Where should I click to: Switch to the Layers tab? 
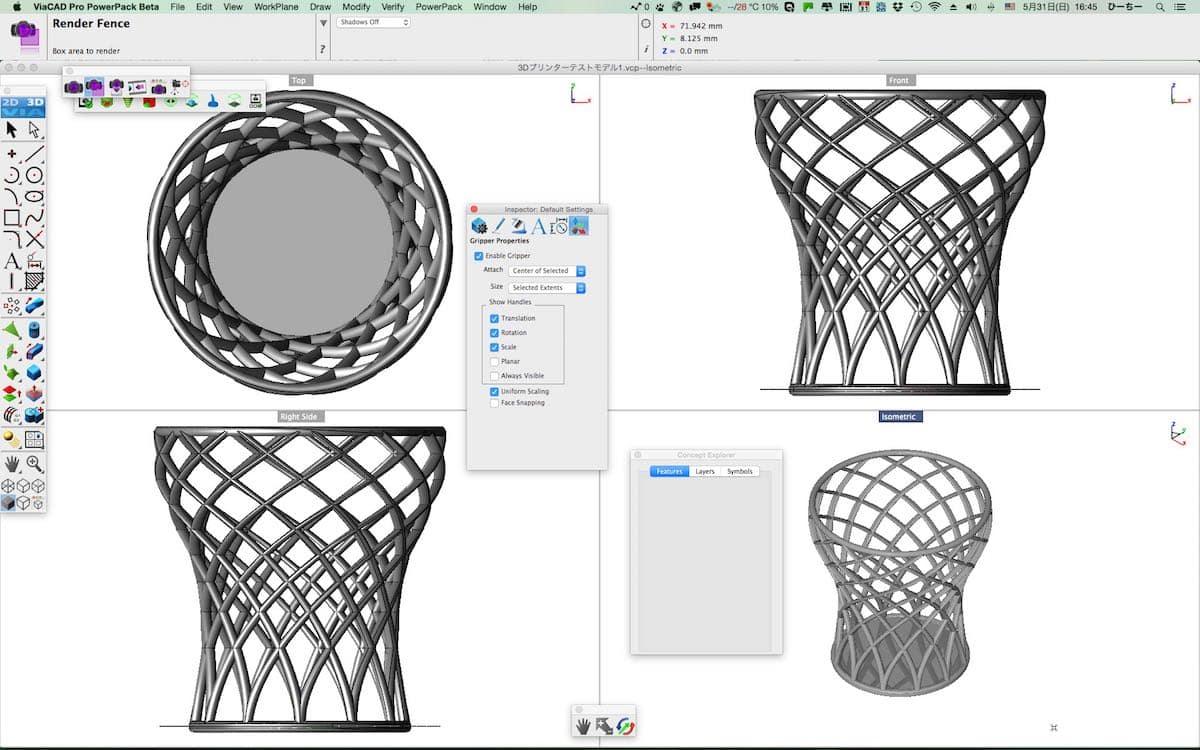[705, 471]
